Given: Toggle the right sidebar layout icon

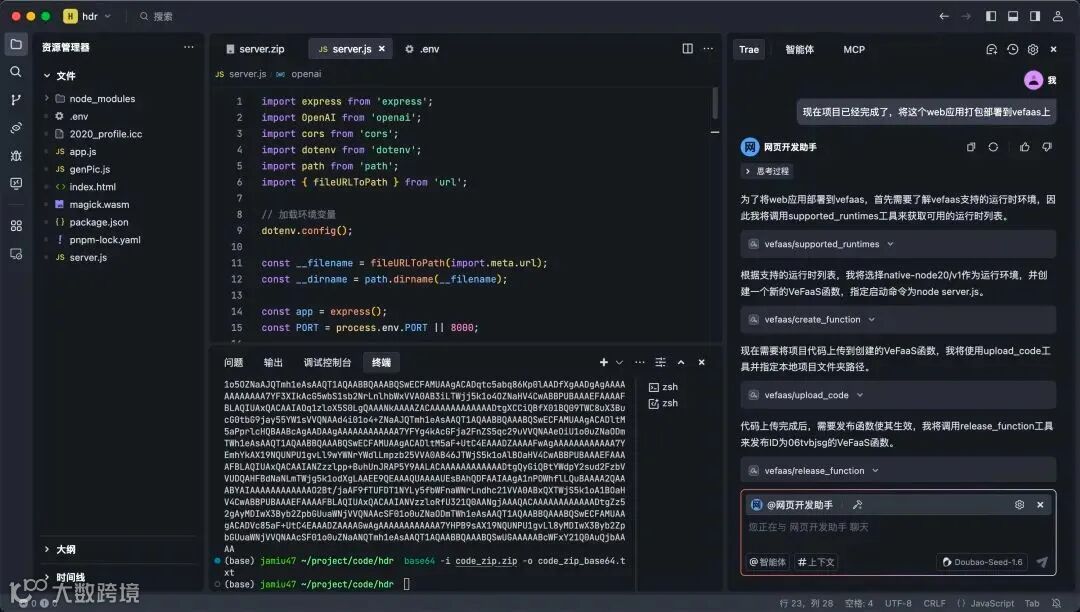Looking at the screenshot, I should [x=1035, y=16].
